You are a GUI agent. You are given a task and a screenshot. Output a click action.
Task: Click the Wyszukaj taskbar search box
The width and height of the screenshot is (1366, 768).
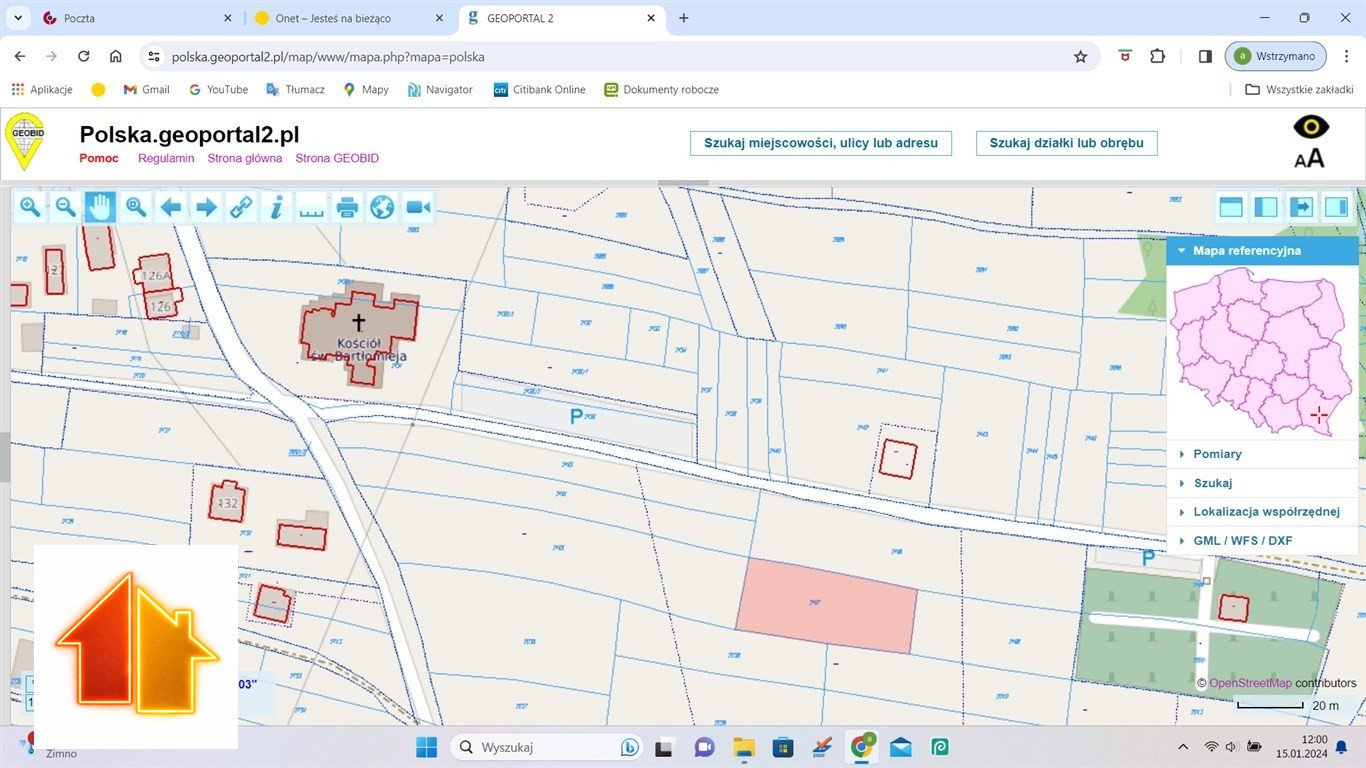coord(546,747)
